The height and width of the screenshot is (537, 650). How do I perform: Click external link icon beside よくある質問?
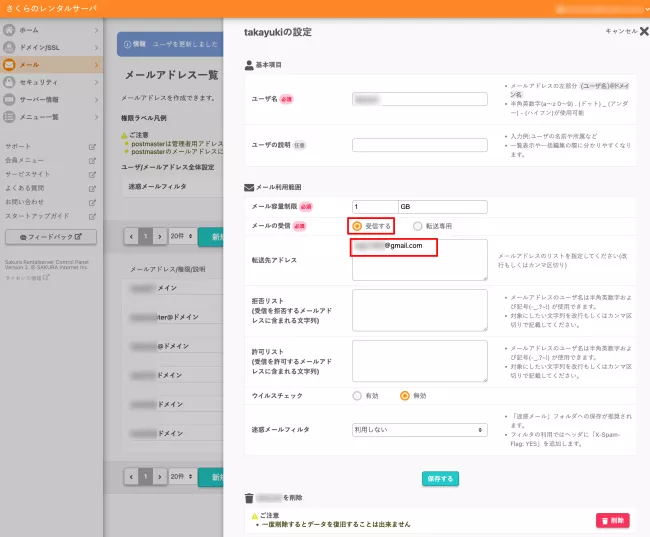92,188
